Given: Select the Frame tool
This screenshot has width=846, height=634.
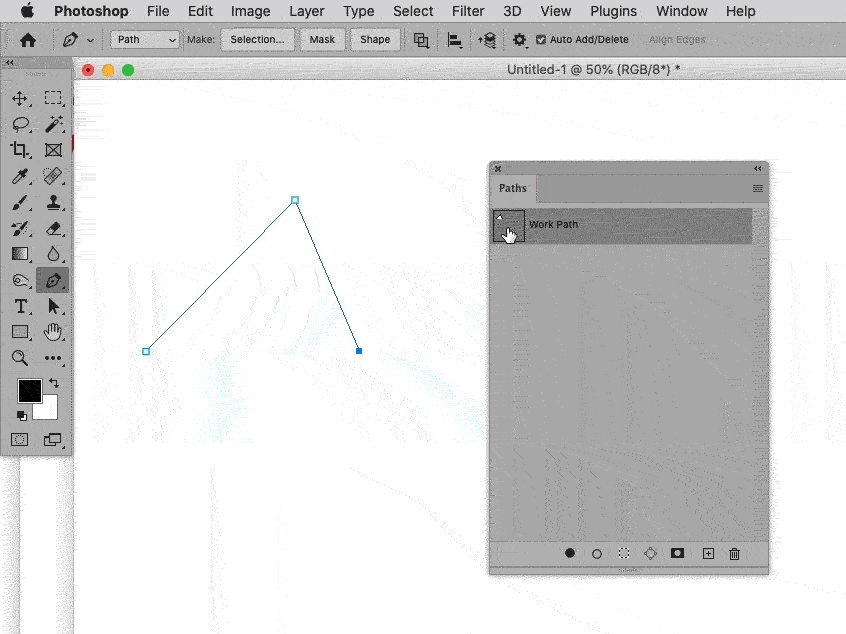Looking at the screenshot, I should tap(53, 150).
